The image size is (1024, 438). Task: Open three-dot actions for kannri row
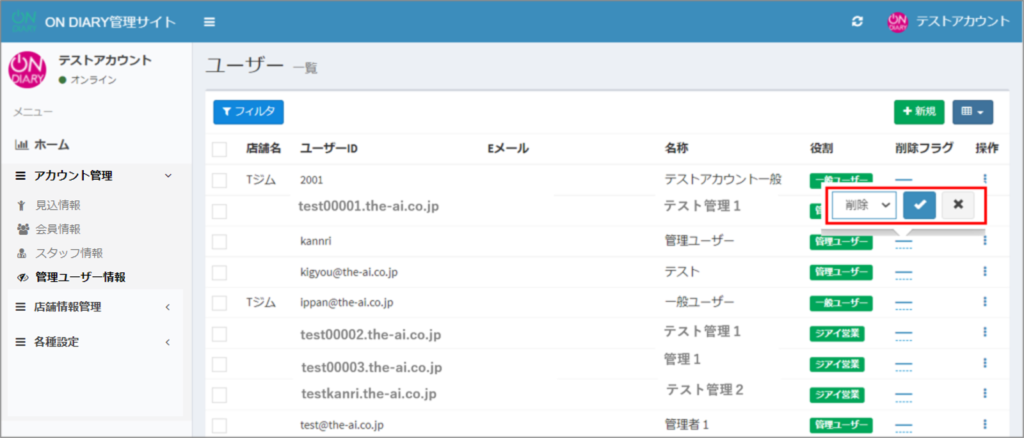coord(985,241)
